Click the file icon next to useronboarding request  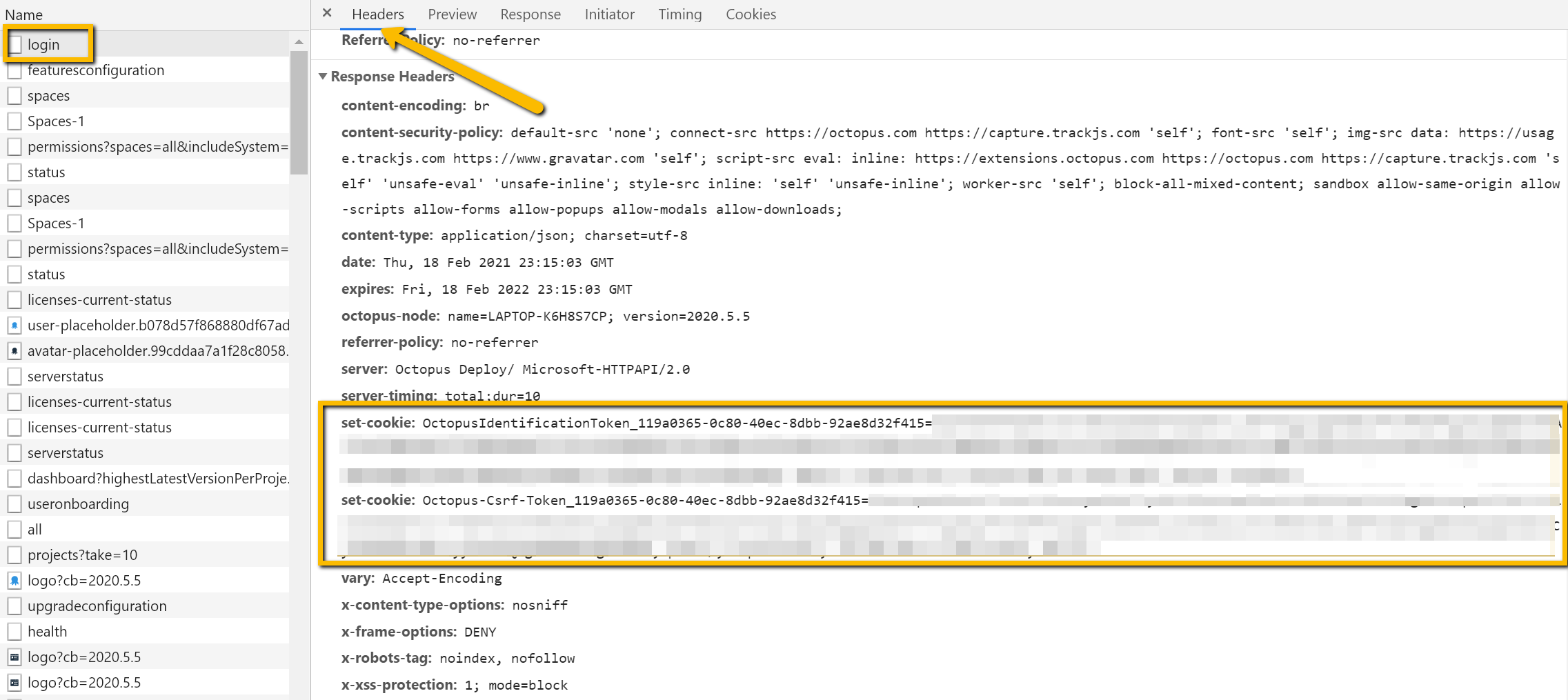point(14,503)
